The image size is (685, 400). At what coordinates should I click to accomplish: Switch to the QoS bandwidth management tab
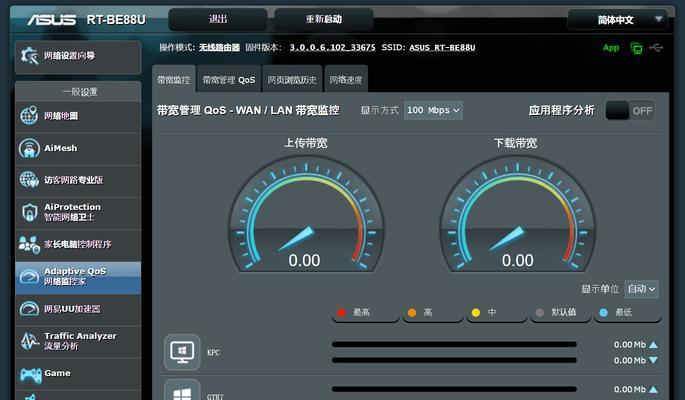click(229, 79)
